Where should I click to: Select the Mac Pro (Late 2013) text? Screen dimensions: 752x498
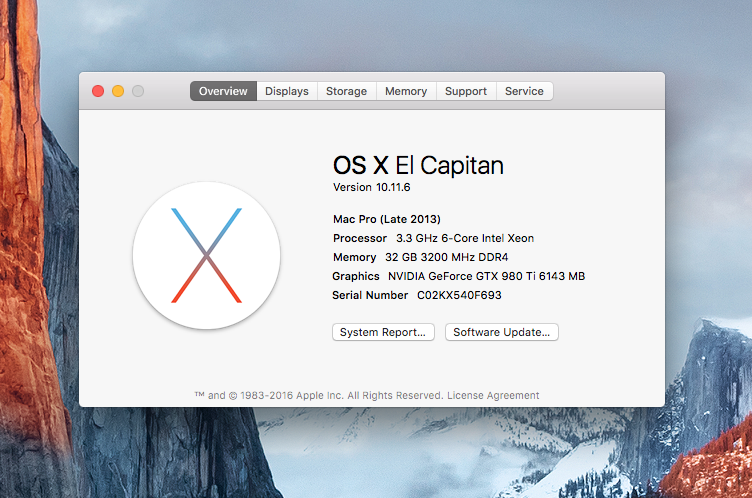click(x=387, y=219)
